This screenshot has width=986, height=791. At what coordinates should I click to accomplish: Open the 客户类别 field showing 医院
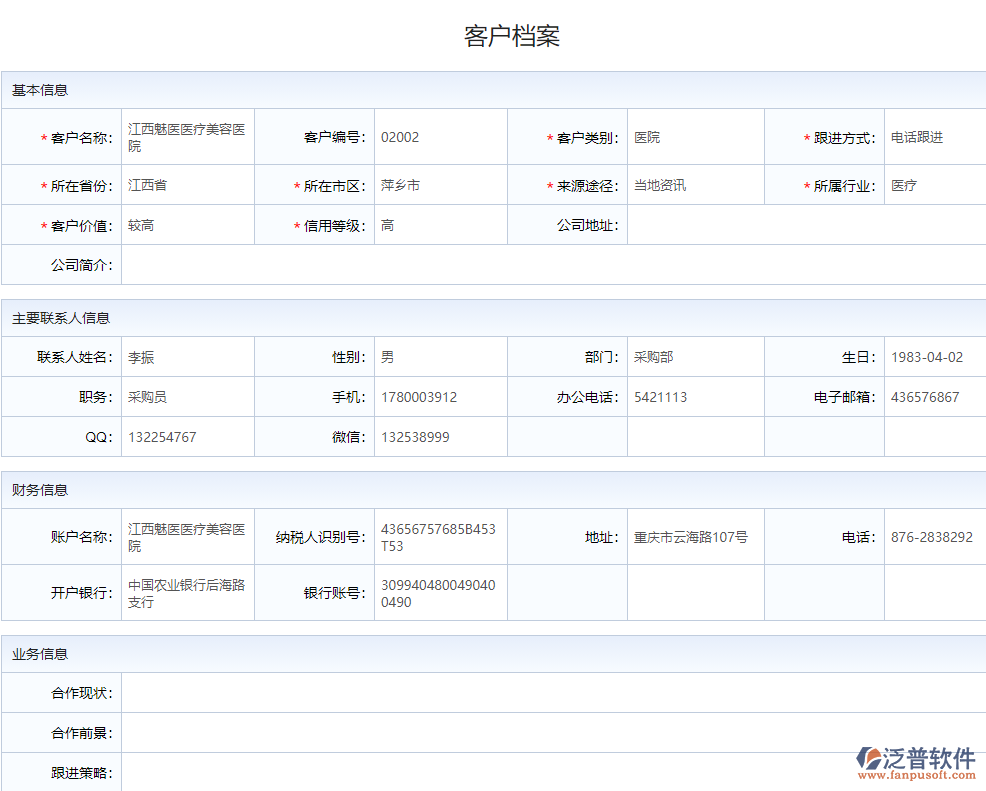(x=695, y=137)
